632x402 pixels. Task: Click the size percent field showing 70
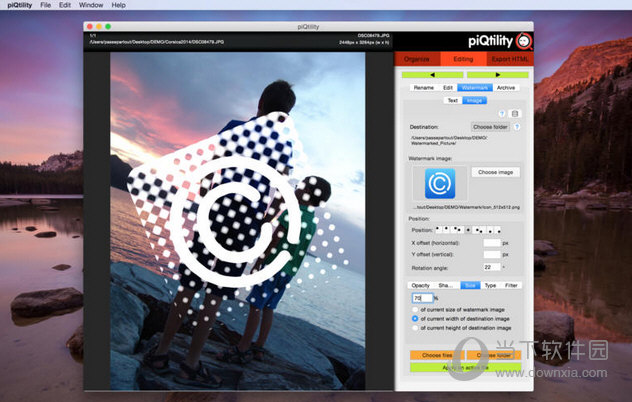422,298
